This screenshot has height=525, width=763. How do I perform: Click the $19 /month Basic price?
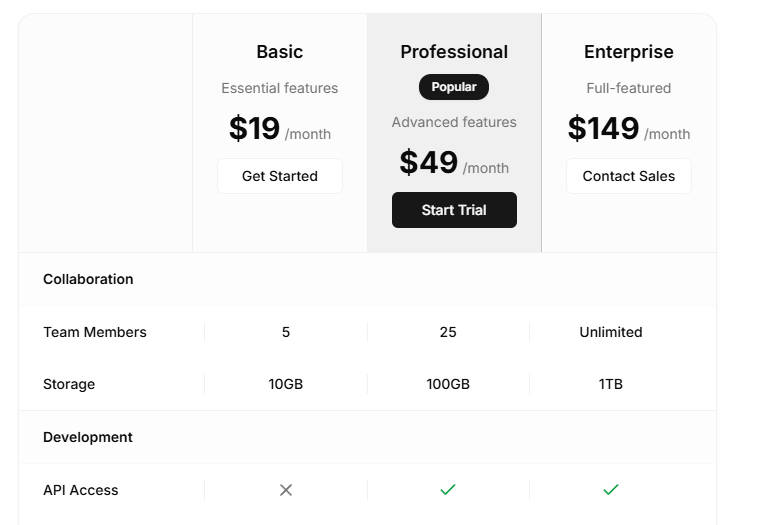pyautogui.click(x=280, y=130)
